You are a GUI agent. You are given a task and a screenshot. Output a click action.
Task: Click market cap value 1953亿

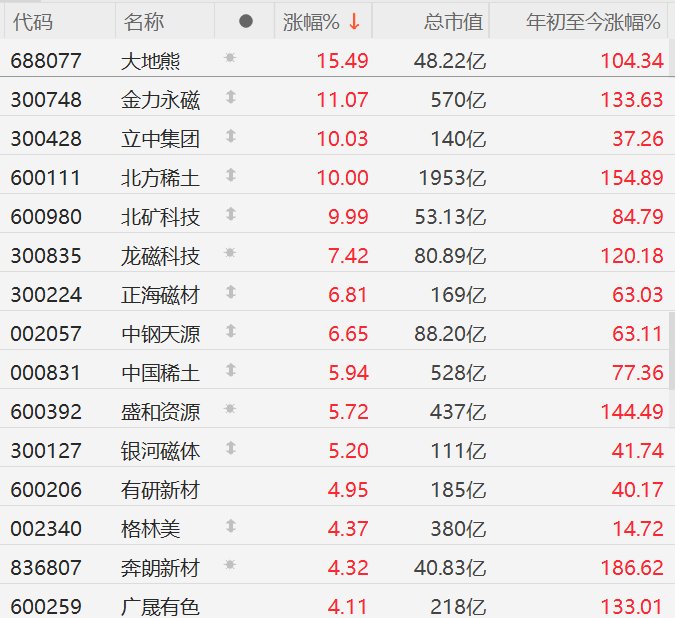coord(452,178)
